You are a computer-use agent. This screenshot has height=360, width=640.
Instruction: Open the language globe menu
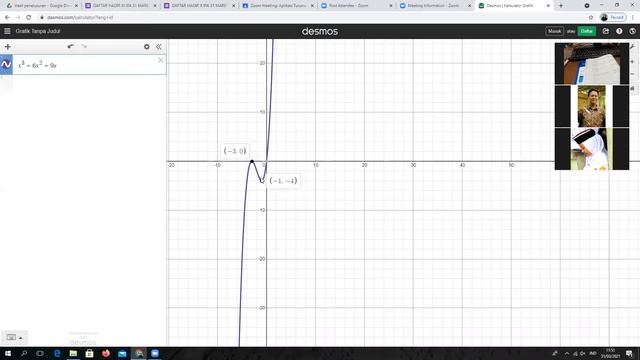[x=632, y=31]
